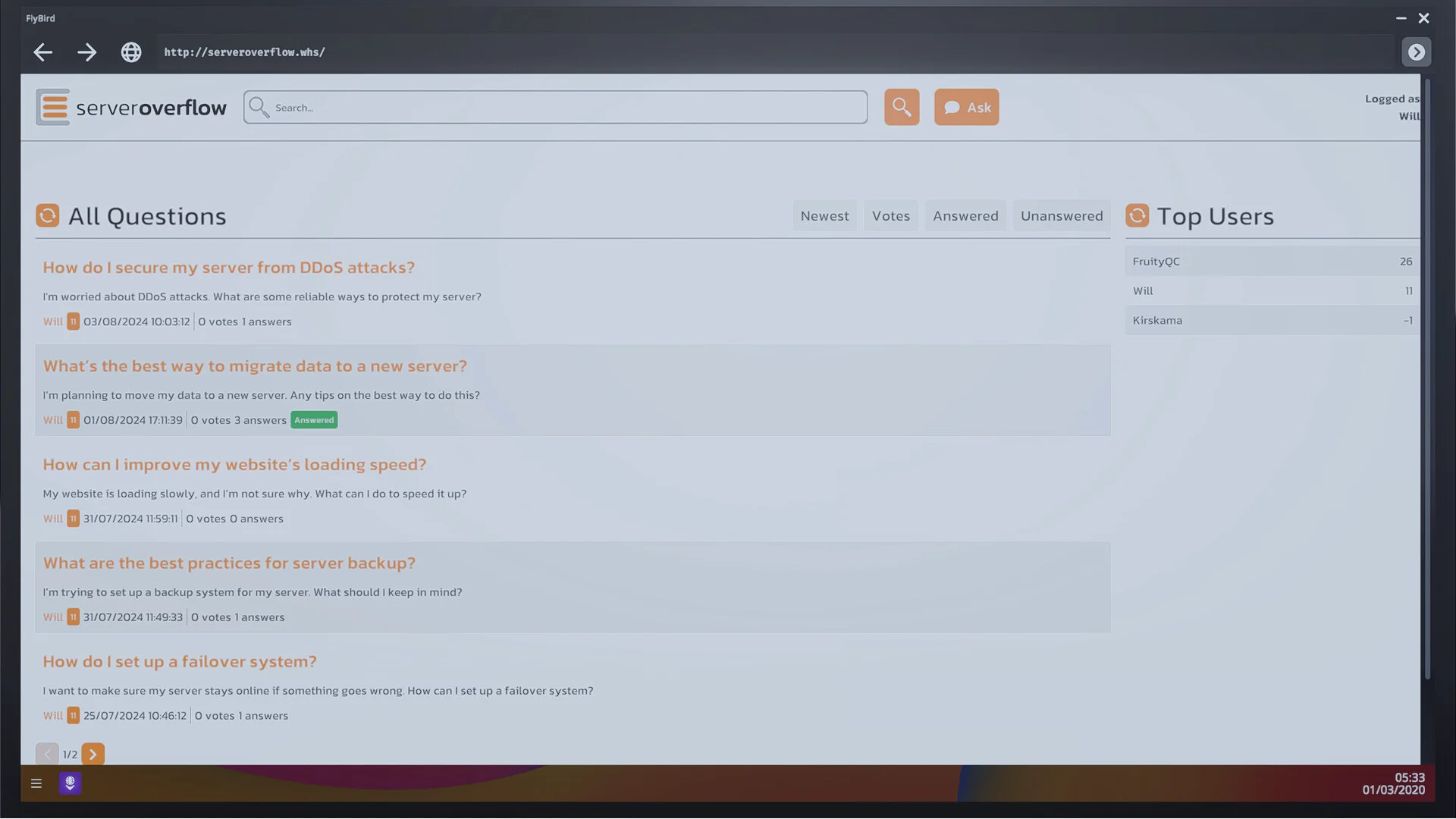Open the DDoS attacks question
The image size is (1456, 819).
[x=228, y=267]
